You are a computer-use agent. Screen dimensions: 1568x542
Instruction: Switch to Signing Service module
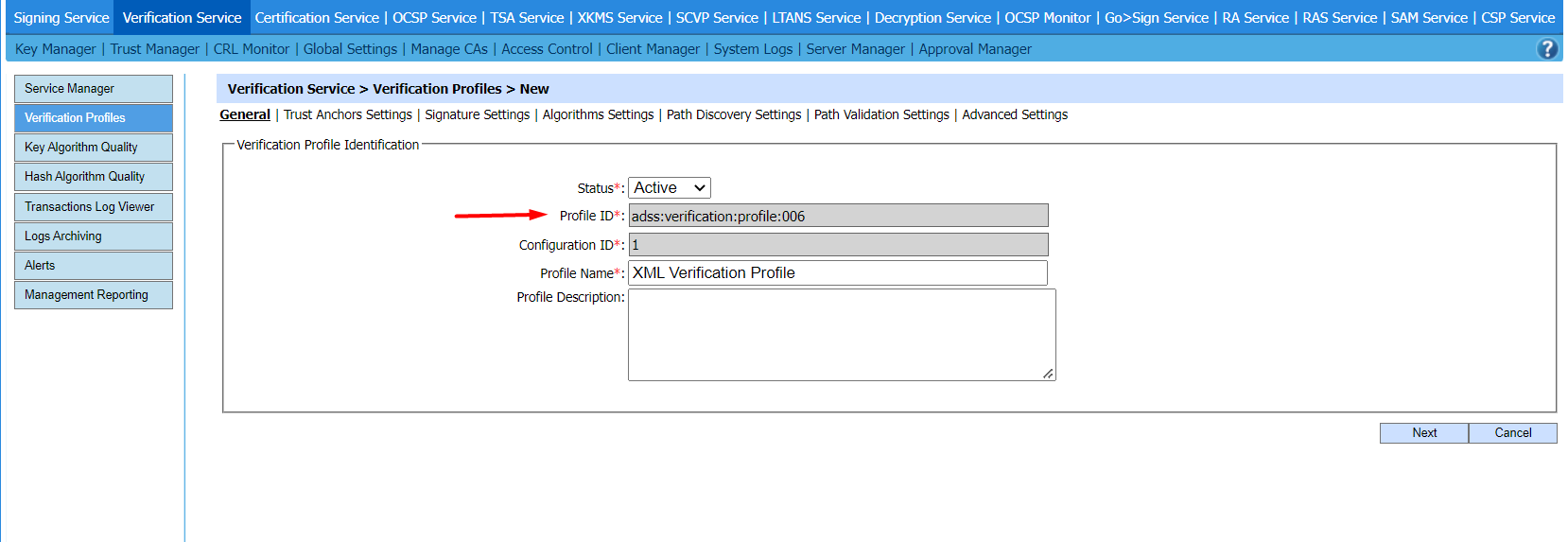(61, 18)
